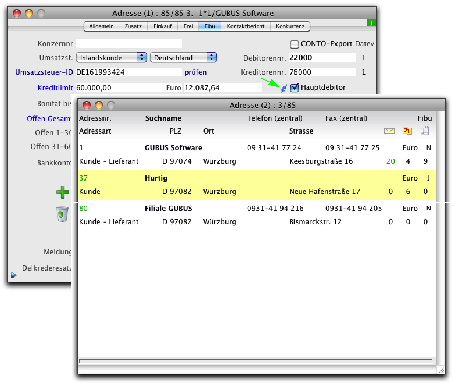Click the Konzernnr. input field

click(x=129, y=43)
